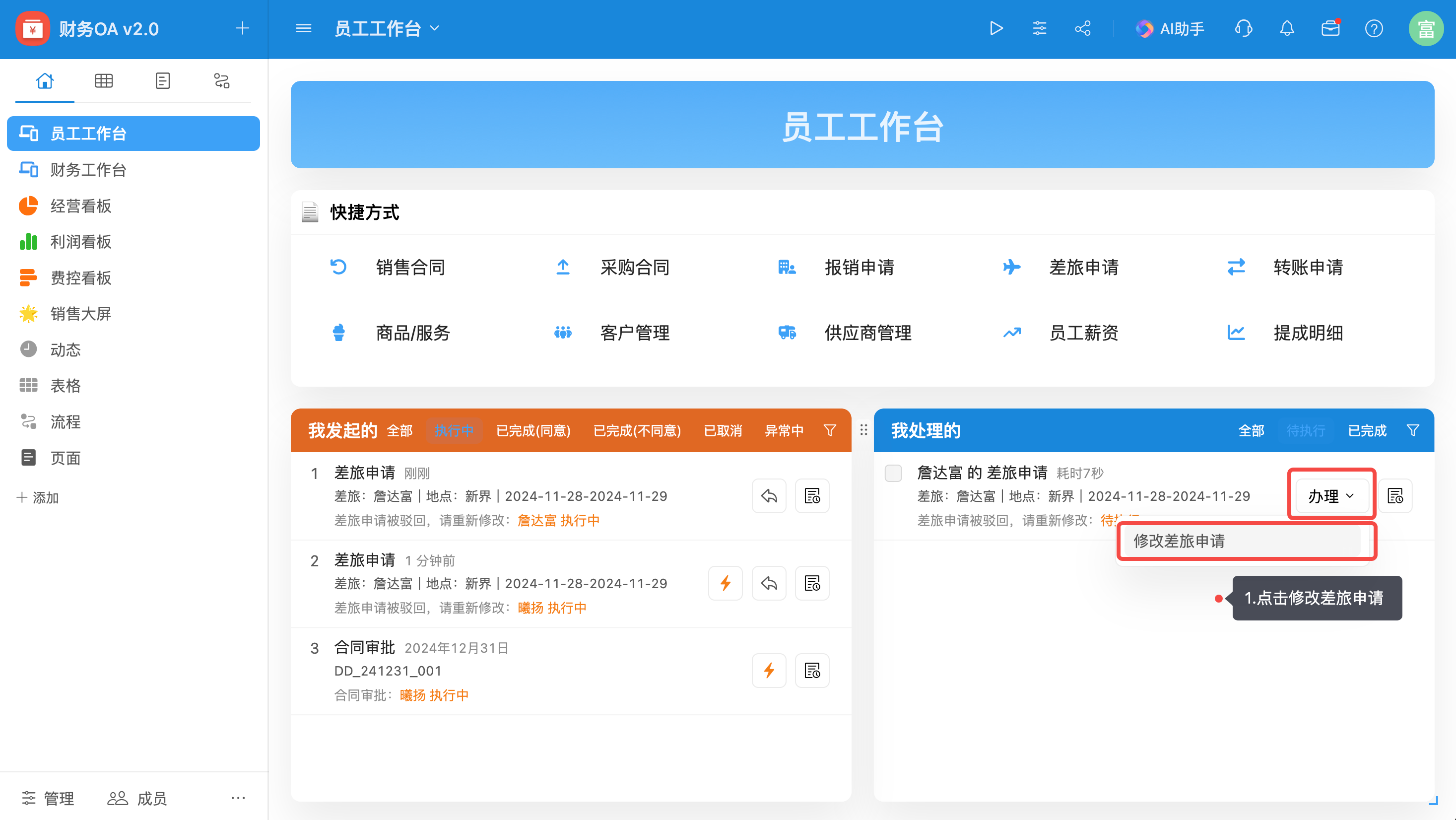Click the headset support icon
This screenshot has height=820, width=1456.
pyautogui.click(x=1244, y=28)
